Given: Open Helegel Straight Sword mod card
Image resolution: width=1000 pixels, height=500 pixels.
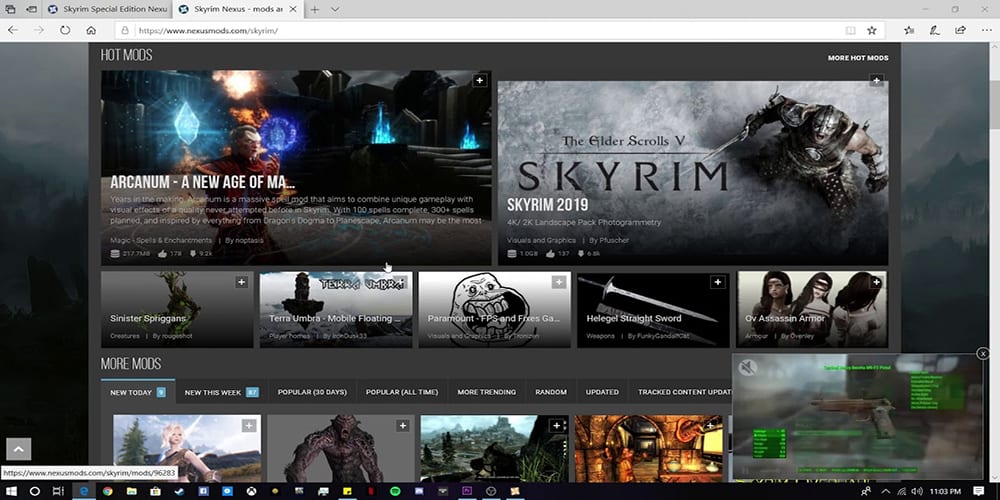Looking at the screenshot, I should click(x=653, y=309).
